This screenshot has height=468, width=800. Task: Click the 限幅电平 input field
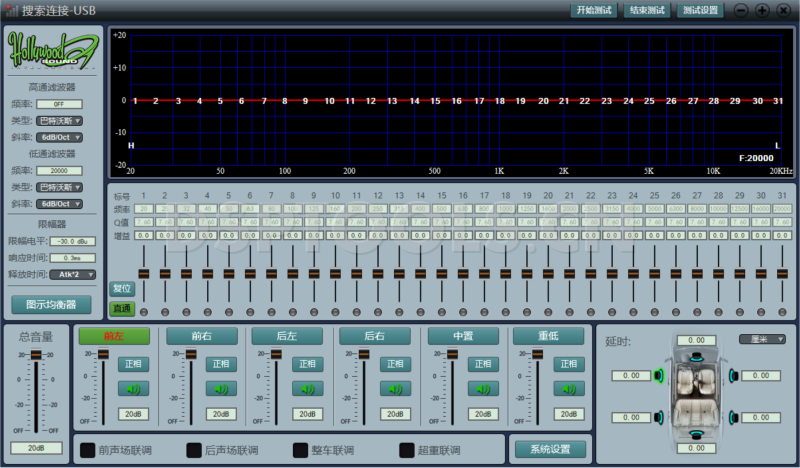click(x=72, y=241)
